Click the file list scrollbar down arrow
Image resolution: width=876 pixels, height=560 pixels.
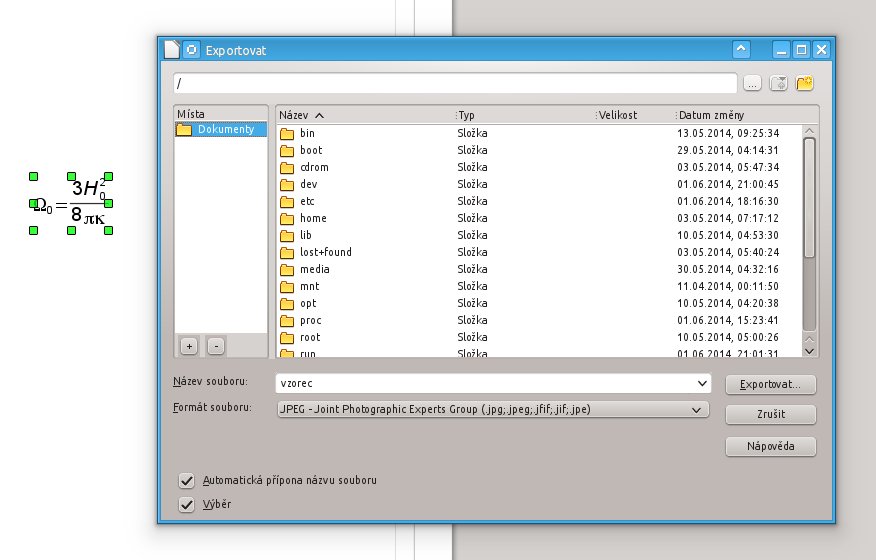809,351
